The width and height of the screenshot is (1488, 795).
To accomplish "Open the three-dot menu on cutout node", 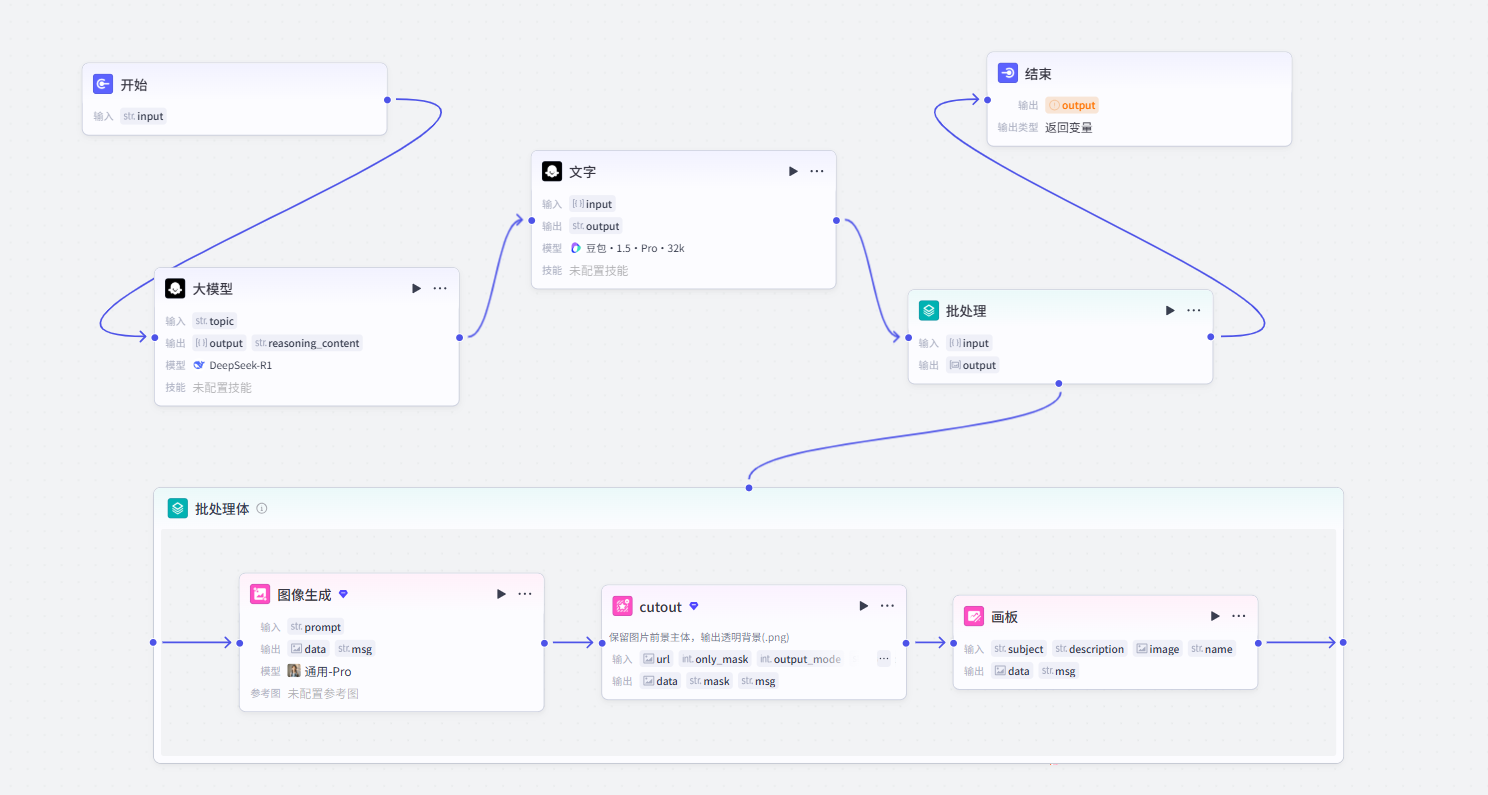I will (x=888, y=606).
